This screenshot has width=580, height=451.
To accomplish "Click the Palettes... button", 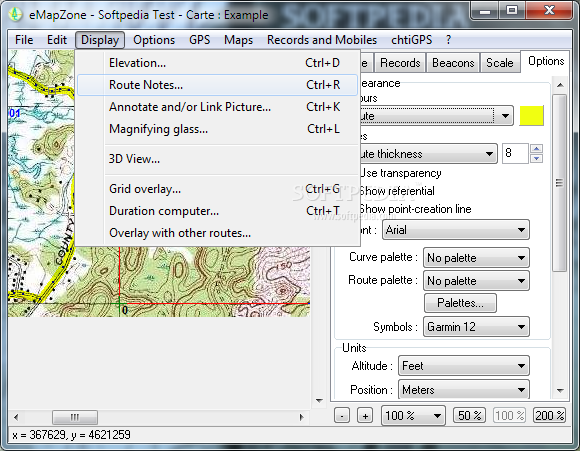I will tap(460, 303).
